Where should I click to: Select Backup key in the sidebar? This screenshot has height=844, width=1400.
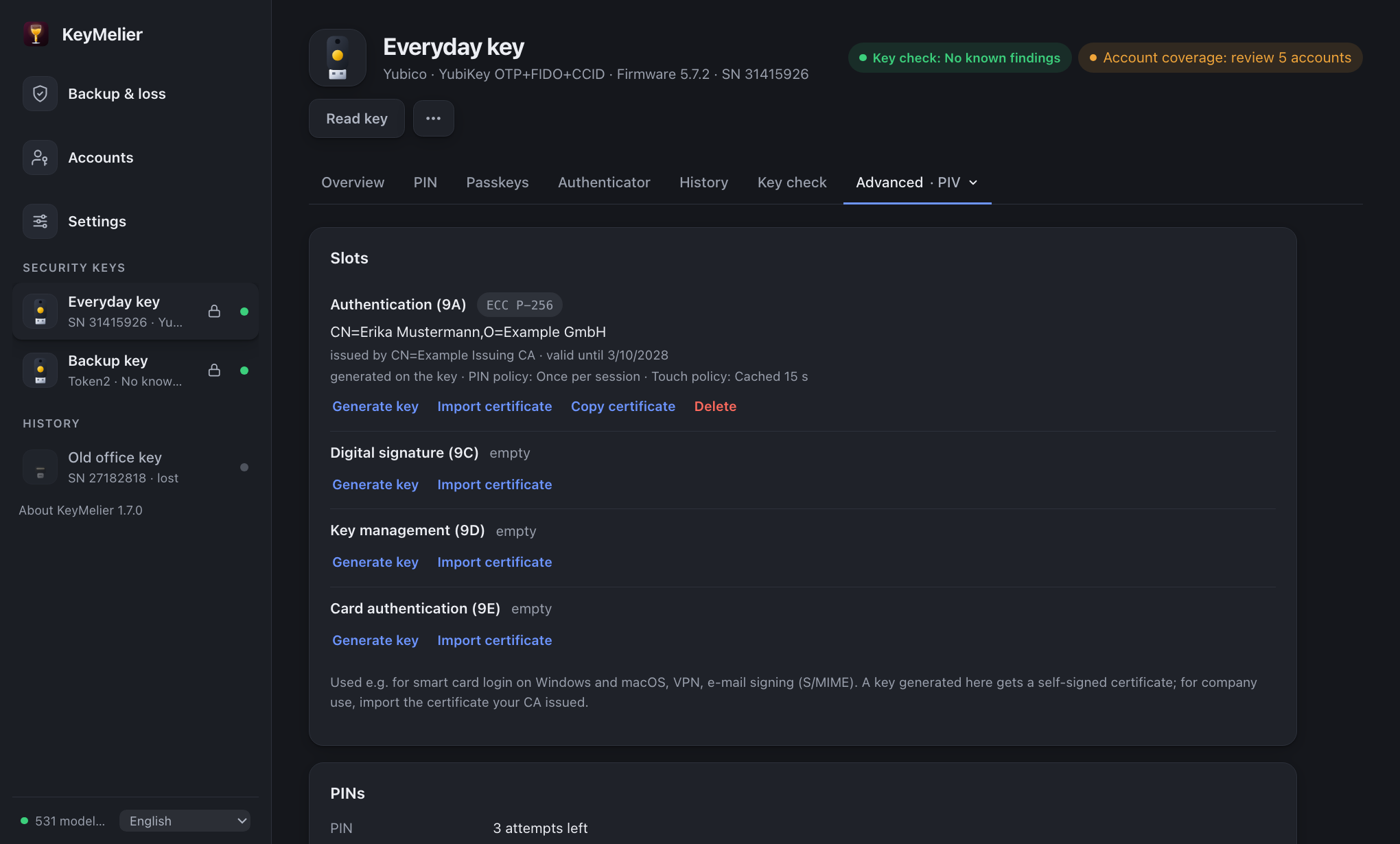click(x=136, y=371)
